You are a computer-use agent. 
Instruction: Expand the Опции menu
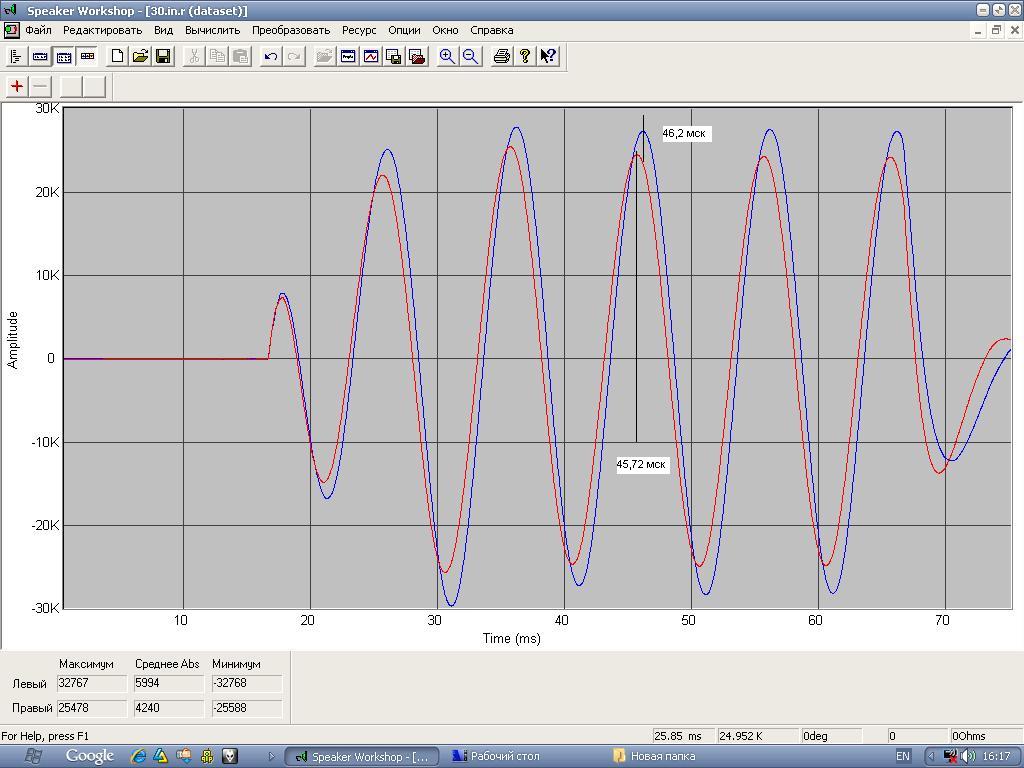pyautogui.click(x=404, y=30)
